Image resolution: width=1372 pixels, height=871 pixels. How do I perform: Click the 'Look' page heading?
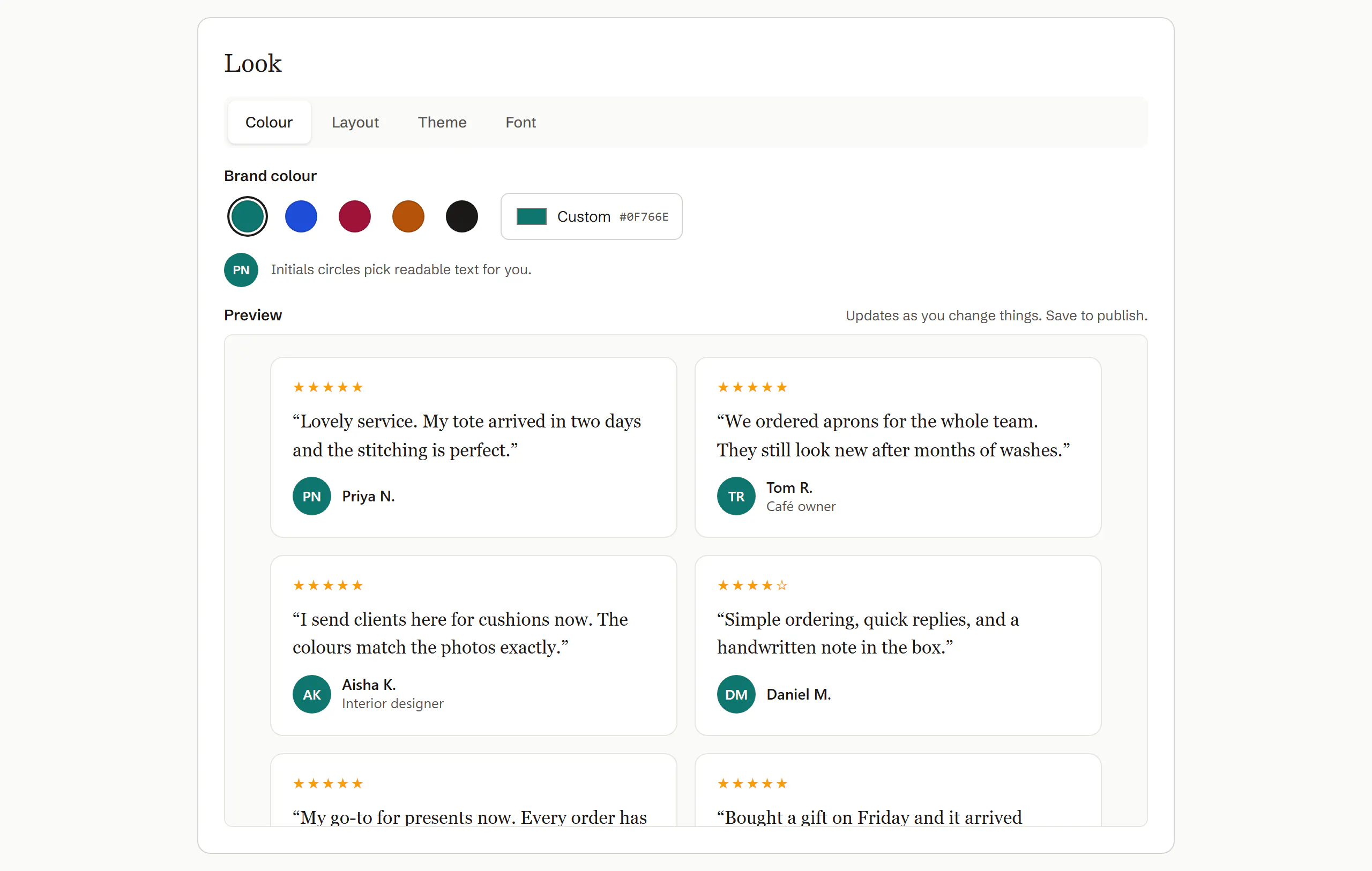click(x=253, y=63)
